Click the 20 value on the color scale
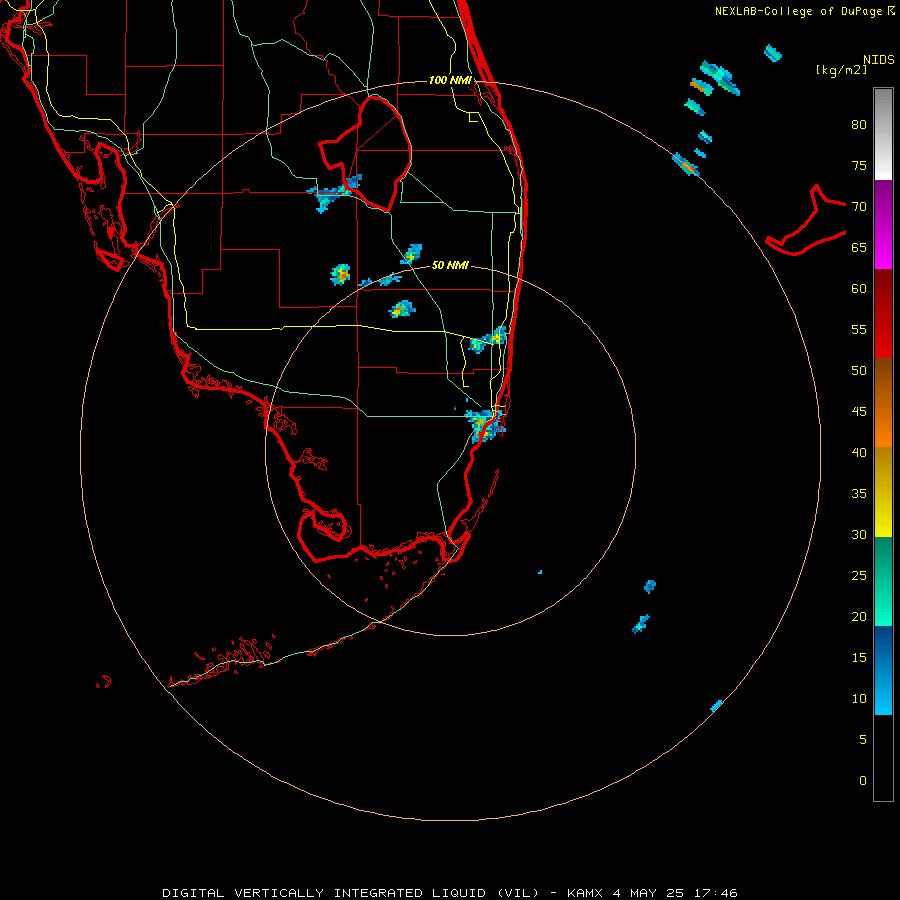The width and height of the screenshot is (900, 900). click(859, 617)
